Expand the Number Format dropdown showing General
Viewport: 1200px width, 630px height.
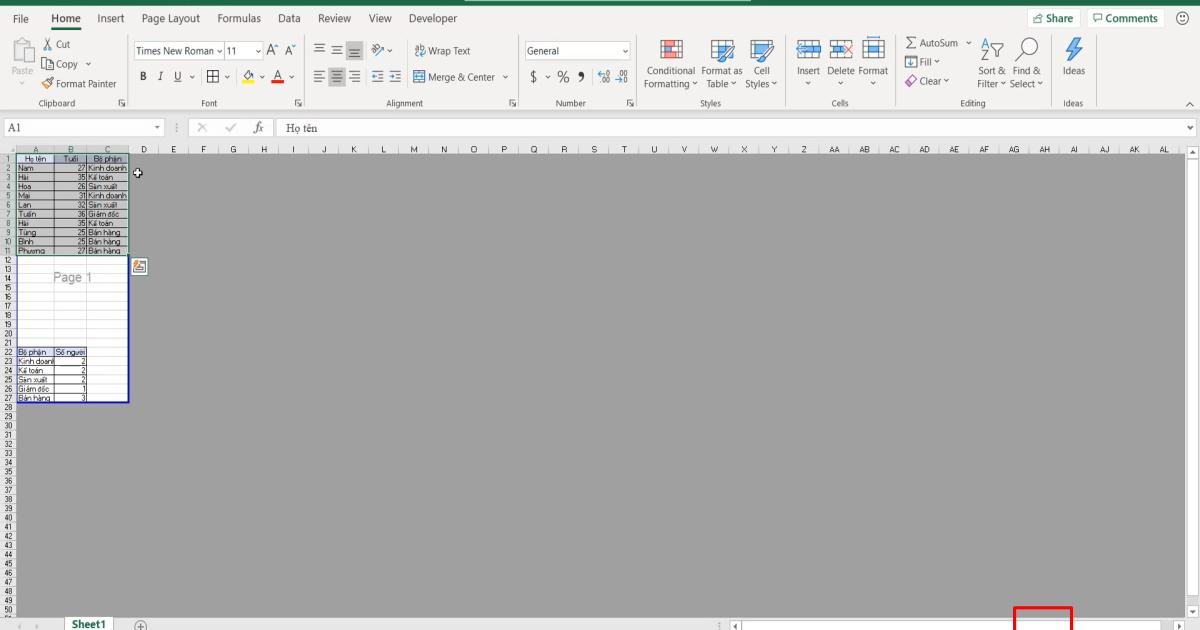coord(627,50)
